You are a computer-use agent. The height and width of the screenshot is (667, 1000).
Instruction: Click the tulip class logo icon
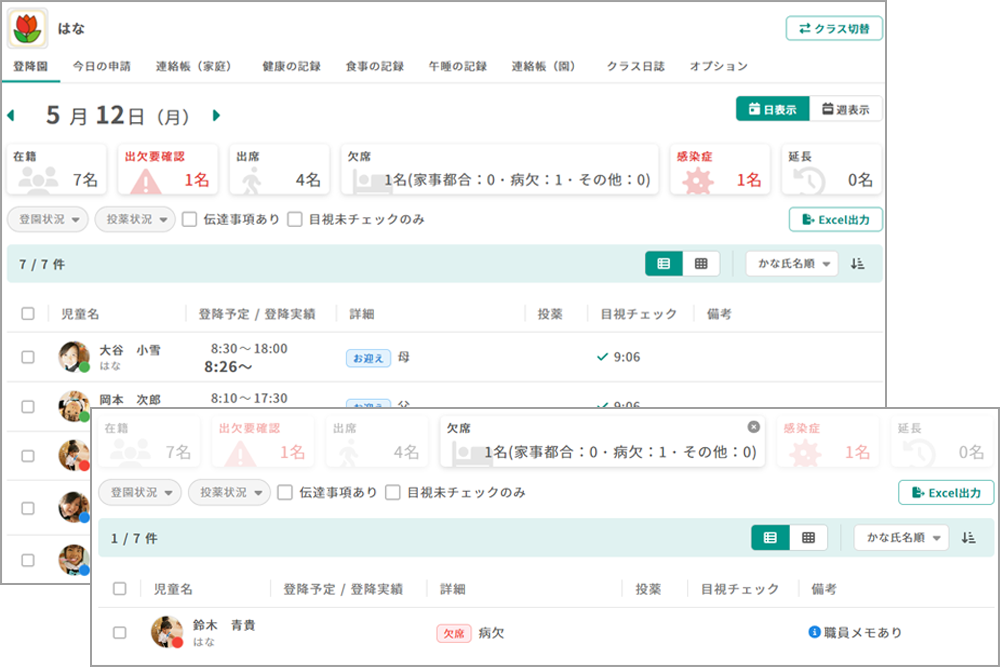point(27,29)
